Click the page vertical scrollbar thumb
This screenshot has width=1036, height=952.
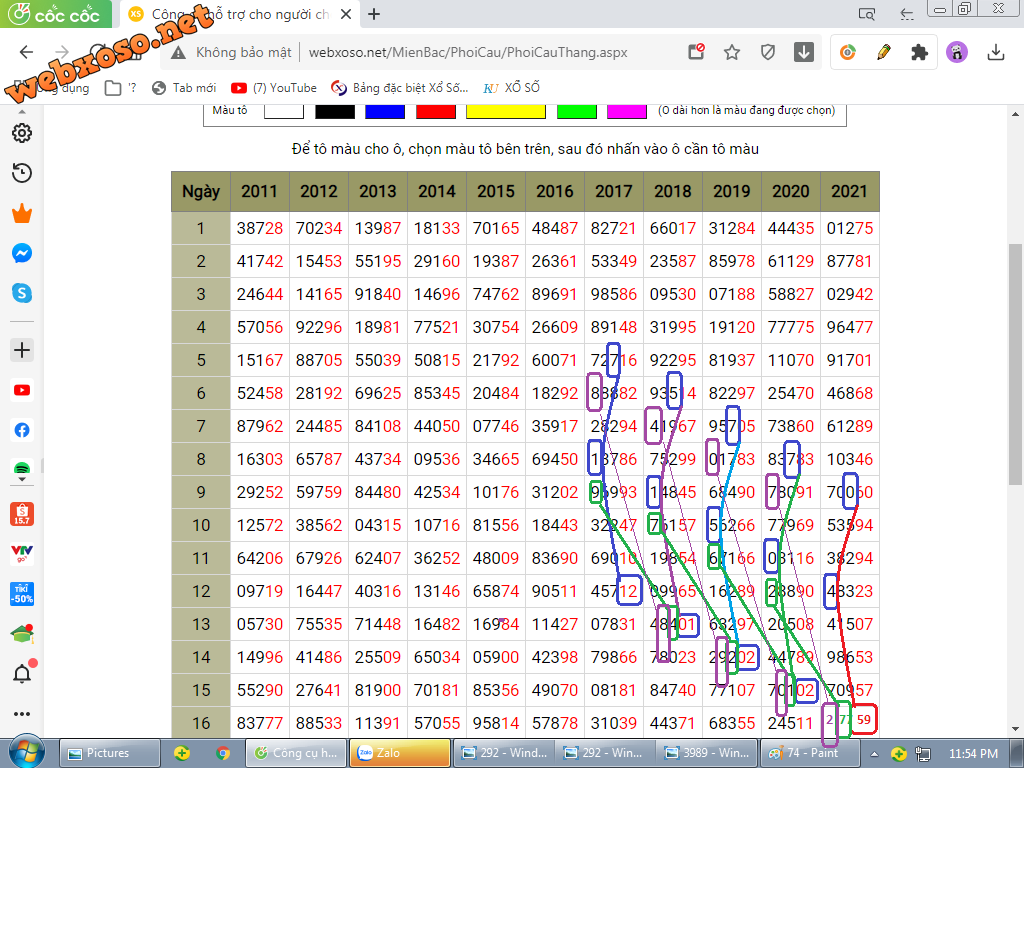click(x=1016, y=365)
